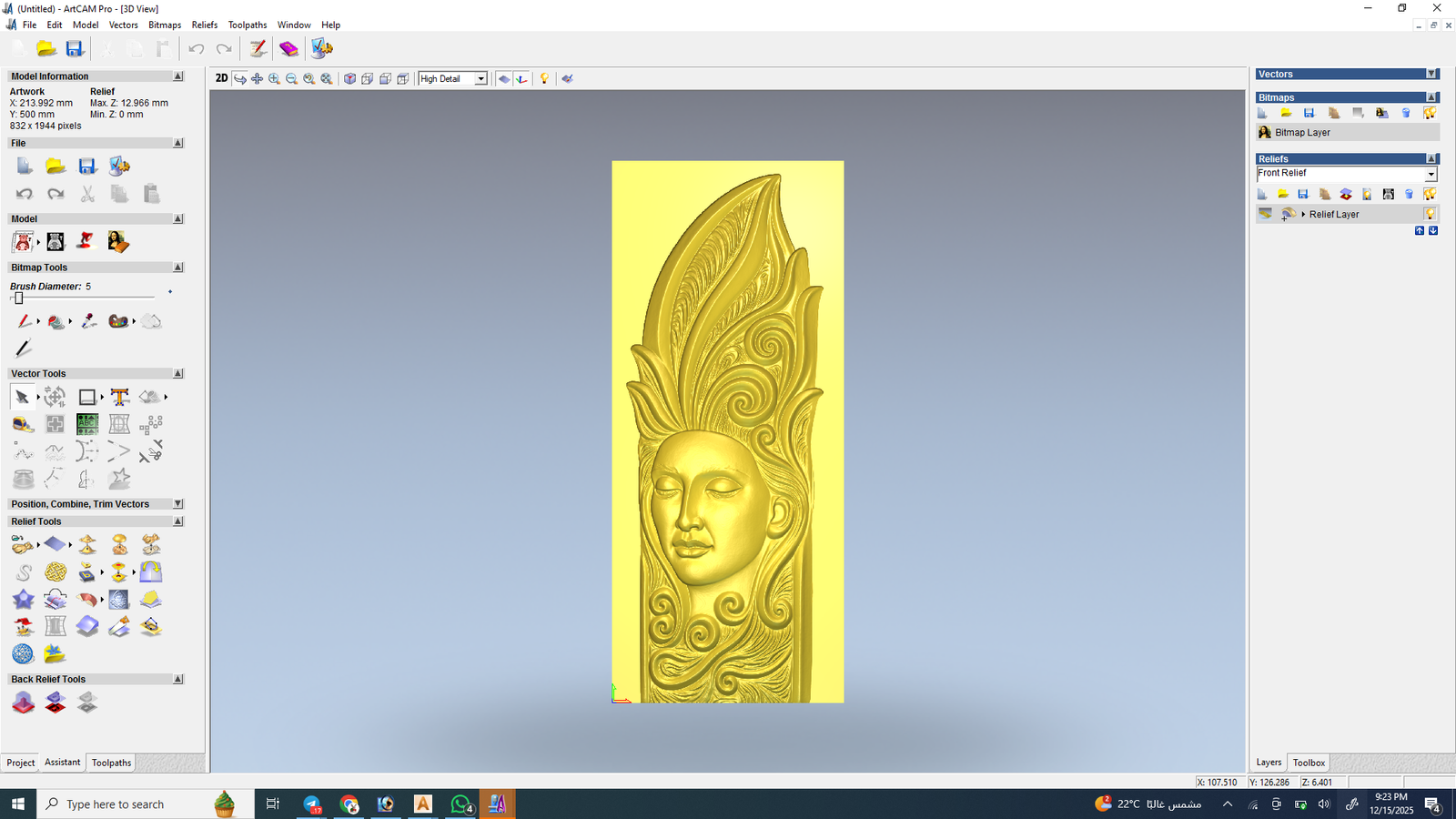The height and width of the screenshot is (819, 1456).
Task: Switch to the Toolbox tab
Action: click(x=1309, y=763)
